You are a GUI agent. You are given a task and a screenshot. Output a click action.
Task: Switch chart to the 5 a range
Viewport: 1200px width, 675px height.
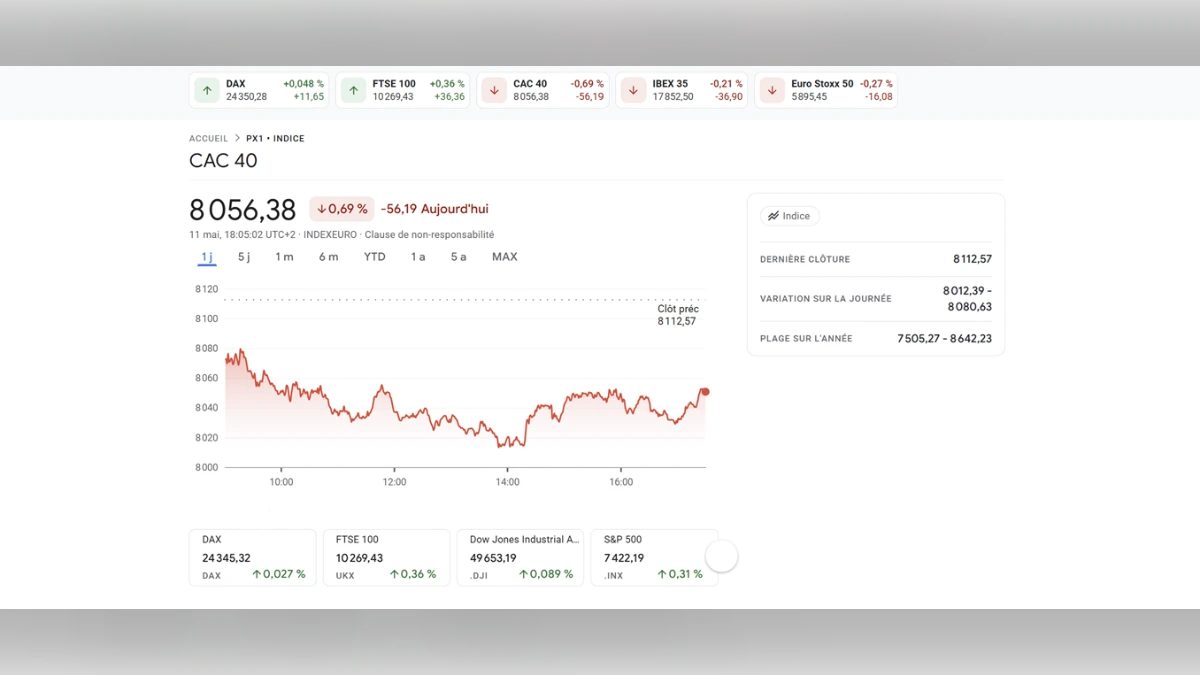tap(458, 257)
